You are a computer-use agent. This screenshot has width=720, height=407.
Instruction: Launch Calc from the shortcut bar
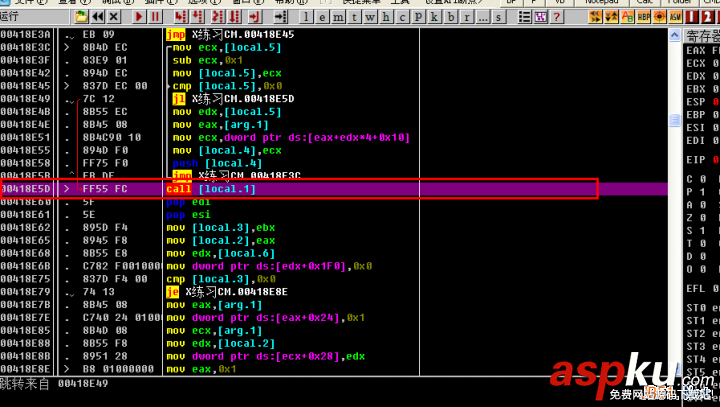(644, 2)
